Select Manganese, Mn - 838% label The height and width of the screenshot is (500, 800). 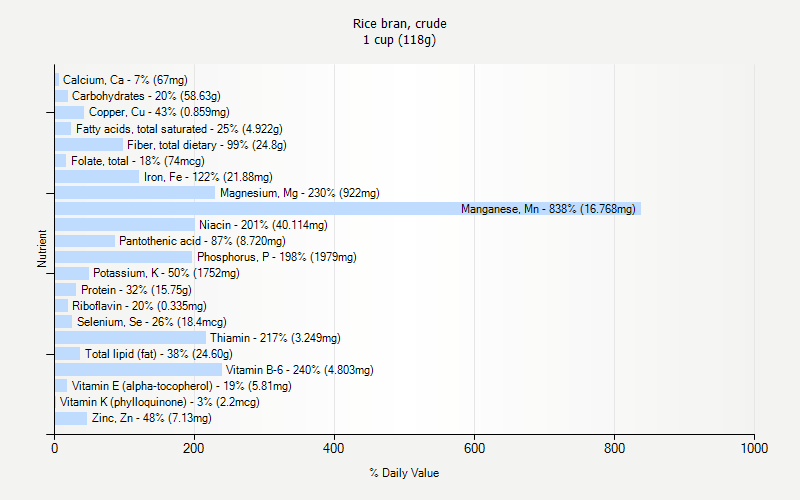[x=548, y=209]
